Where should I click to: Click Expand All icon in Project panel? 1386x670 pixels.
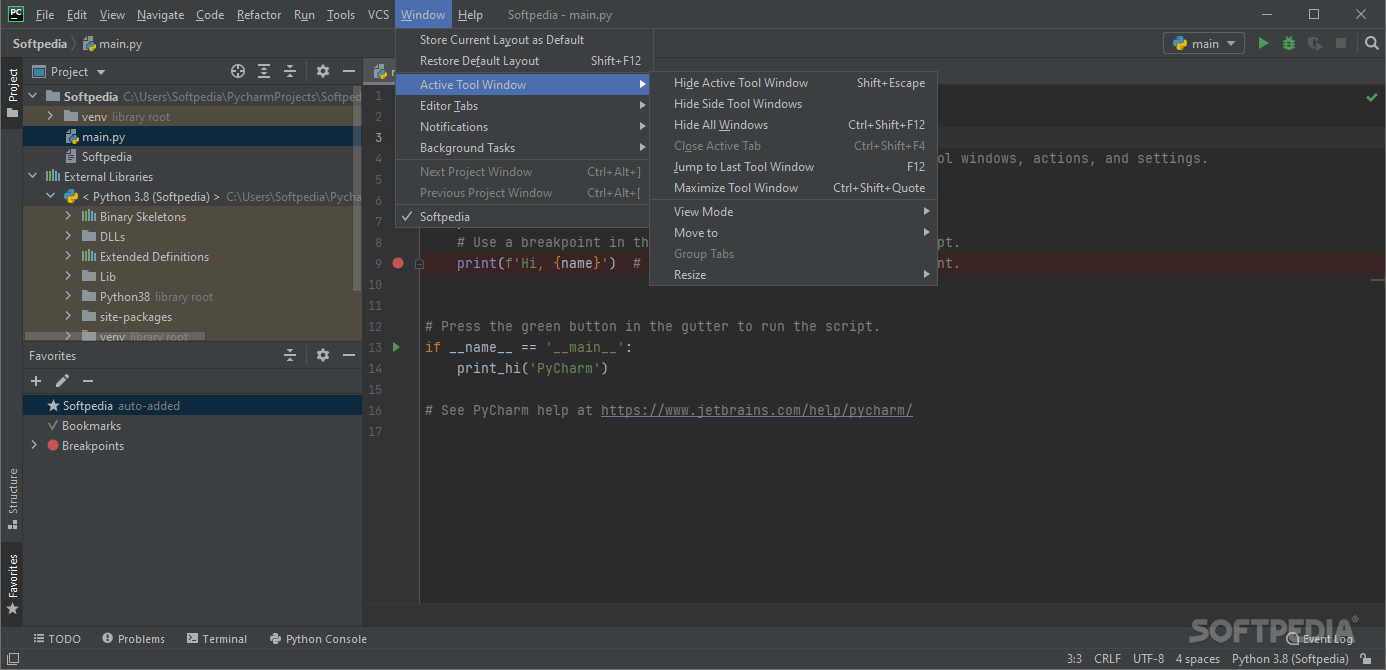[264, 71]
